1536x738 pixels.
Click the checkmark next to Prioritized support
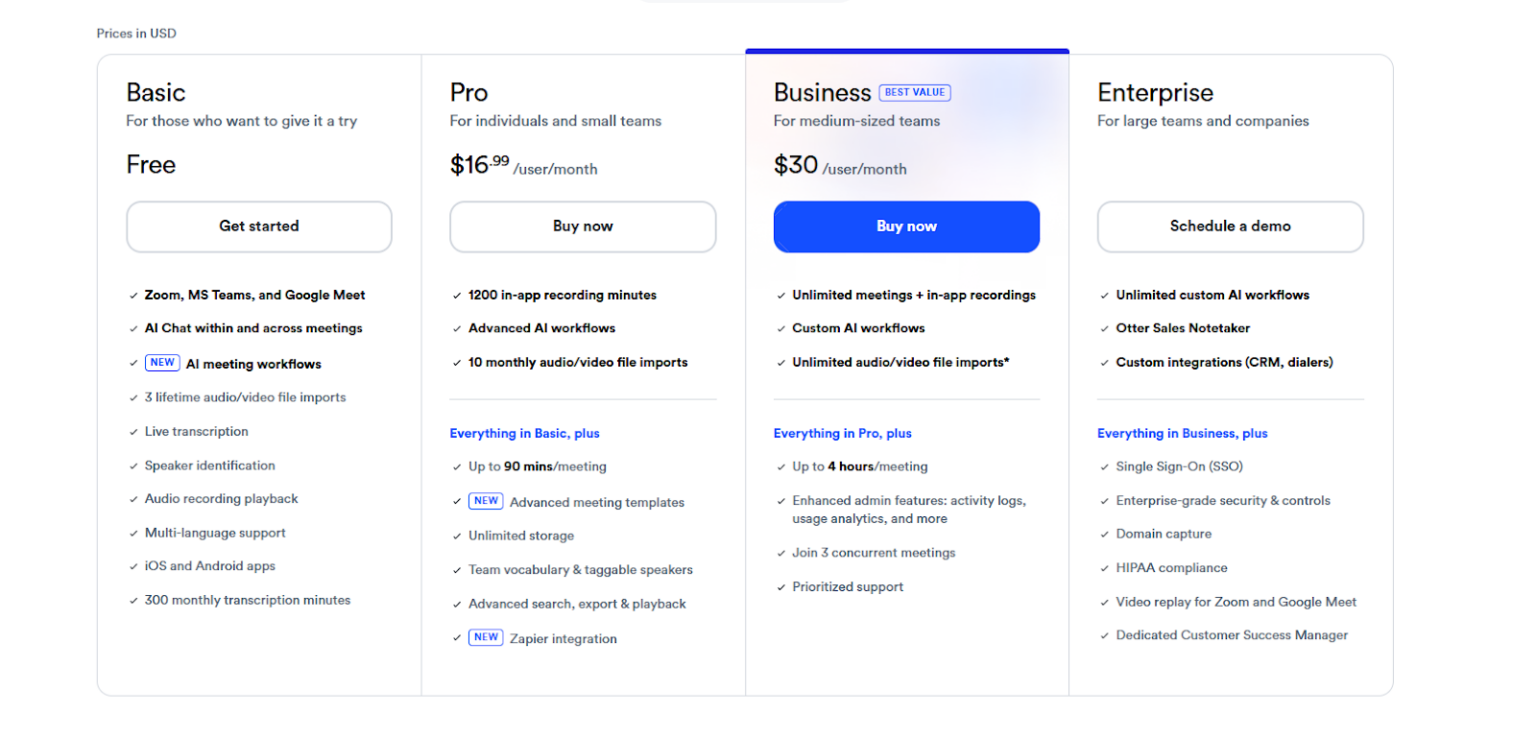pos(781,587)
